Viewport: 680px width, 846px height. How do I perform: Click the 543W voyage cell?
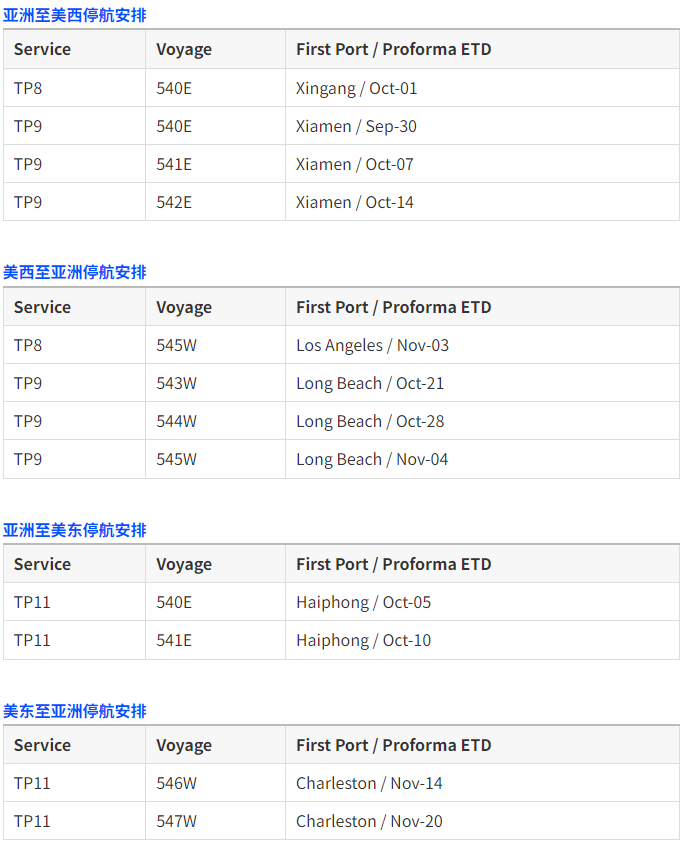pyautogui.click(x=176, y=383)
